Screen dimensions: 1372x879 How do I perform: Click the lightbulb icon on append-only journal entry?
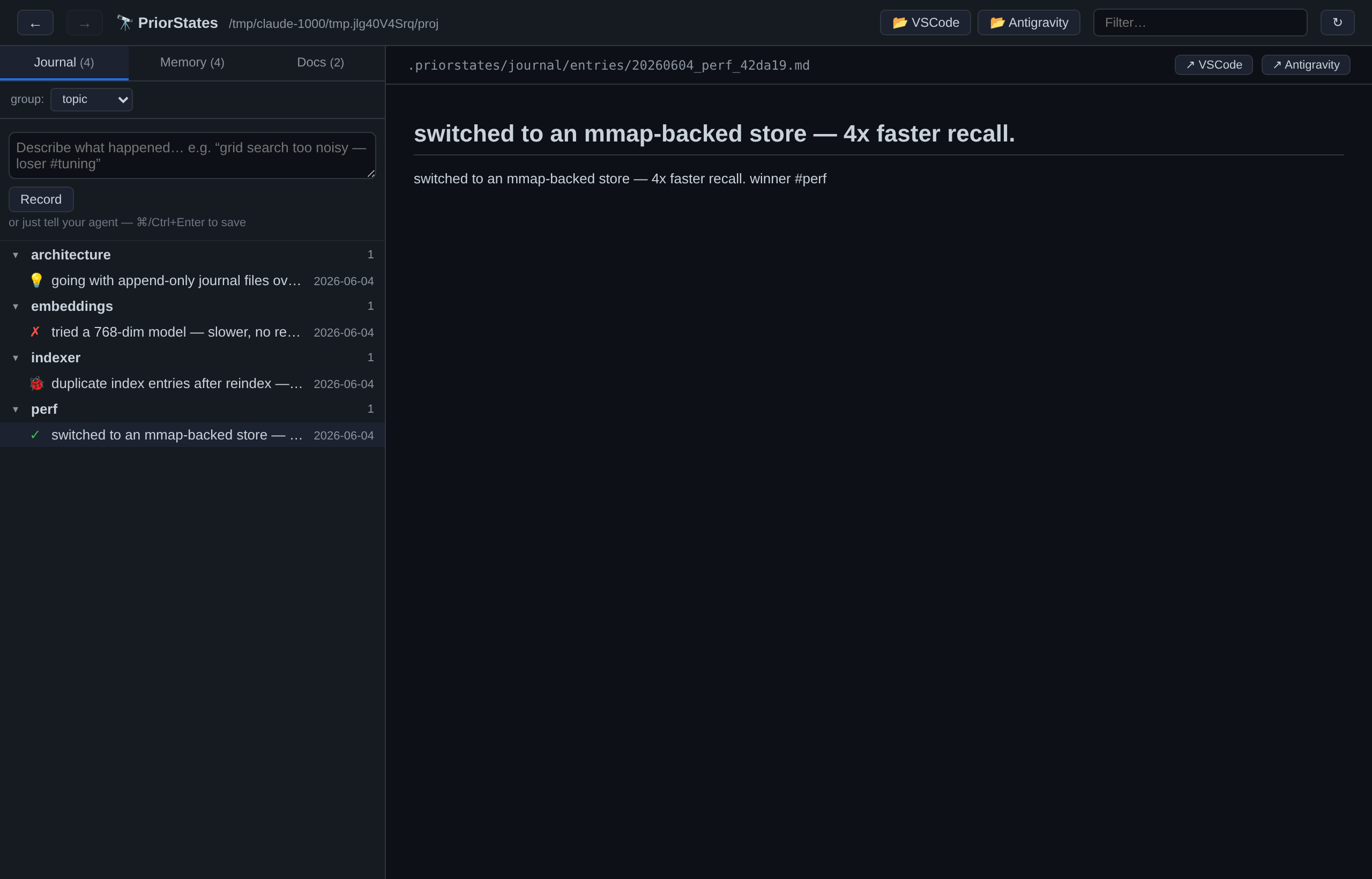[x=36, y=280]
